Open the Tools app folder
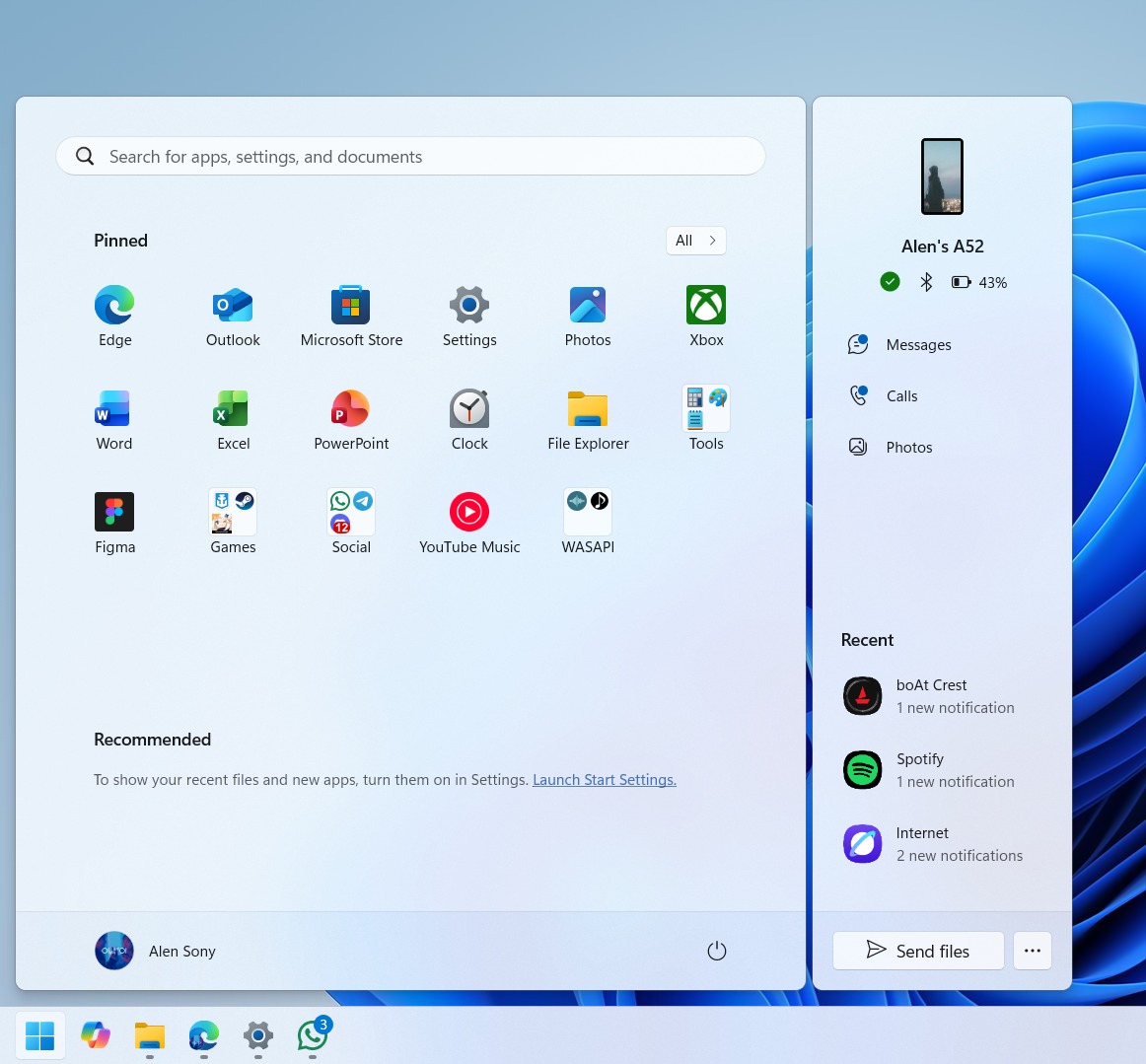Image resolution: width=1146 pixels, height=1064 pixels. coord(706,420)
